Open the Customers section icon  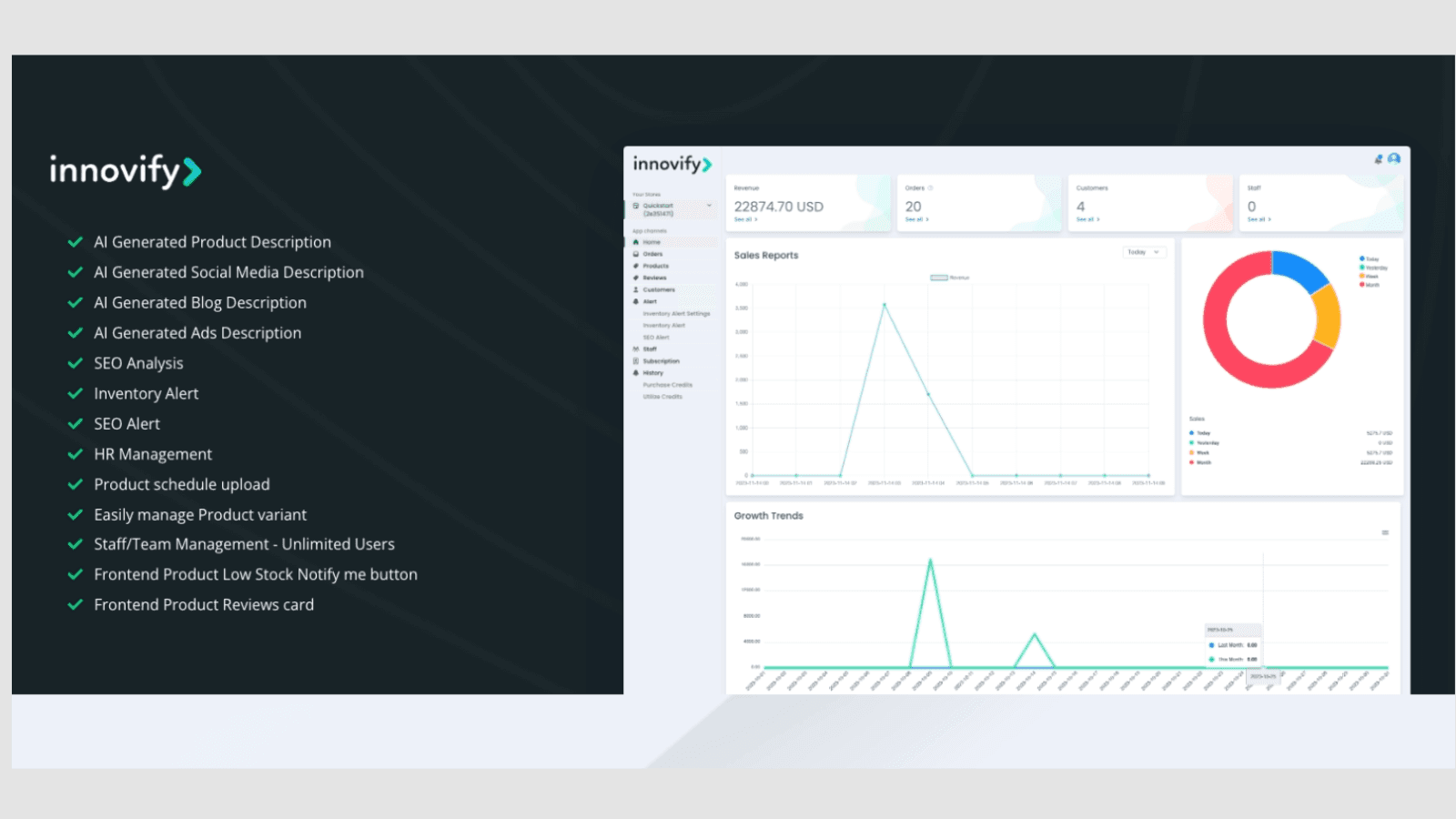point(636,289)
